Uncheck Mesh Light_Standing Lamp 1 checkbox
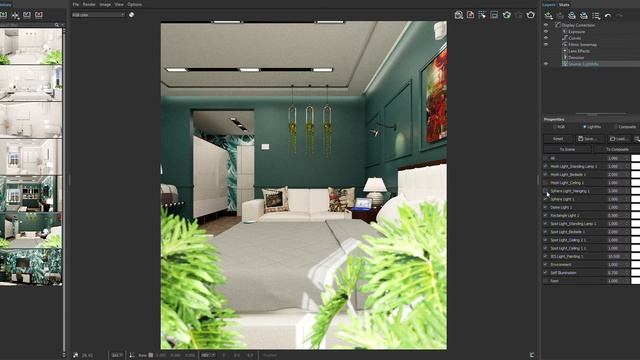 click(546, 166)
